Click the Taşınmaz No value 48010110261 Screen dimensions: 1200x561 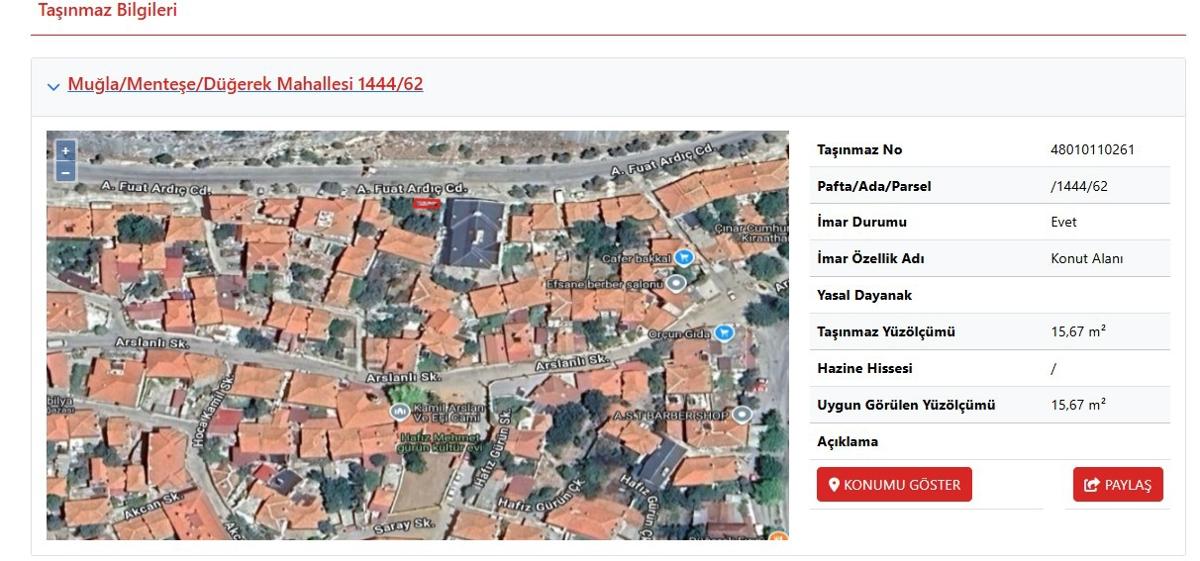1092,150
